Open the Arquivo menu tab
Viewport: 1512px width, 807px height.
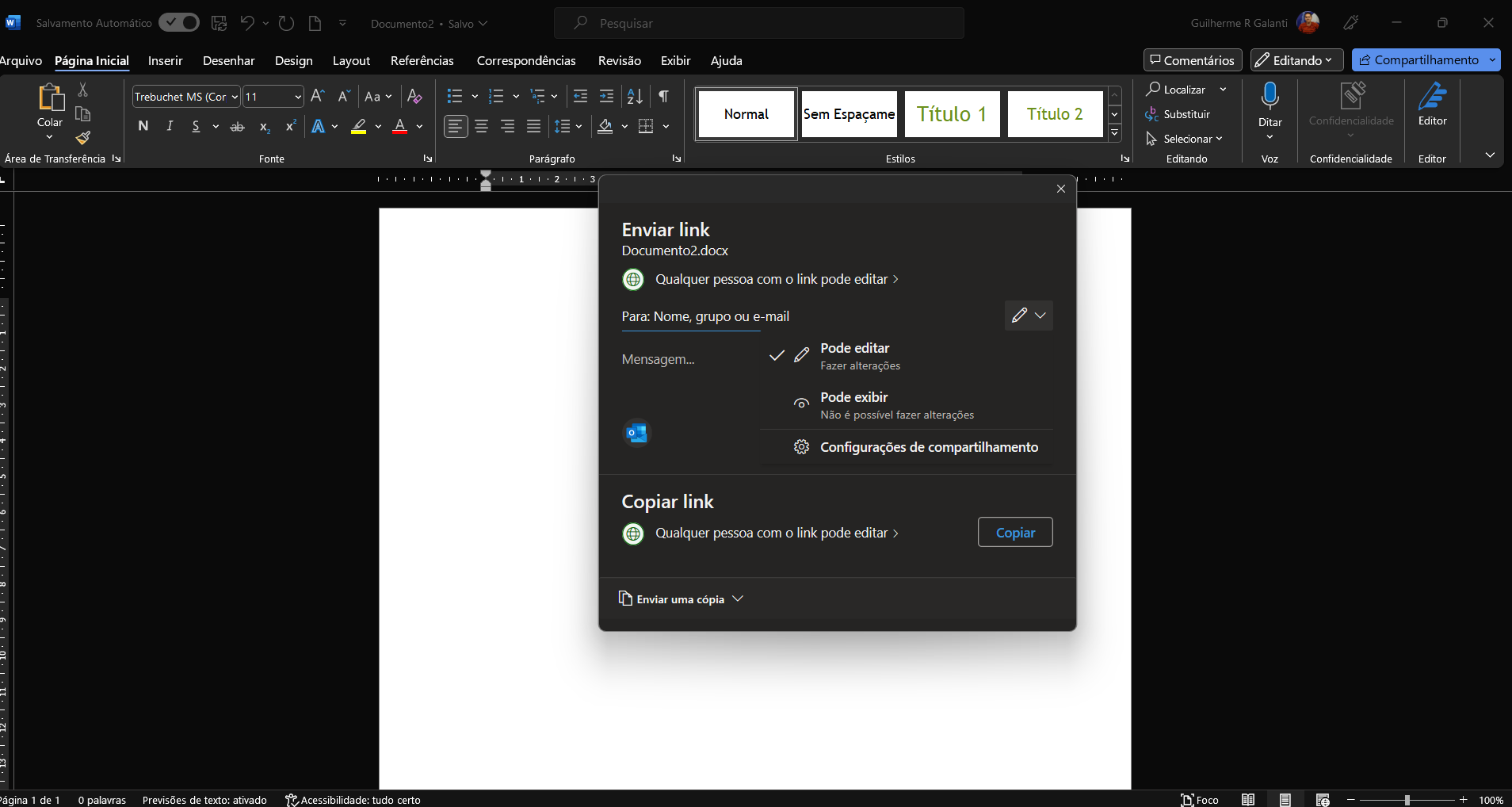pyautogui.click(x=21, y=60)
